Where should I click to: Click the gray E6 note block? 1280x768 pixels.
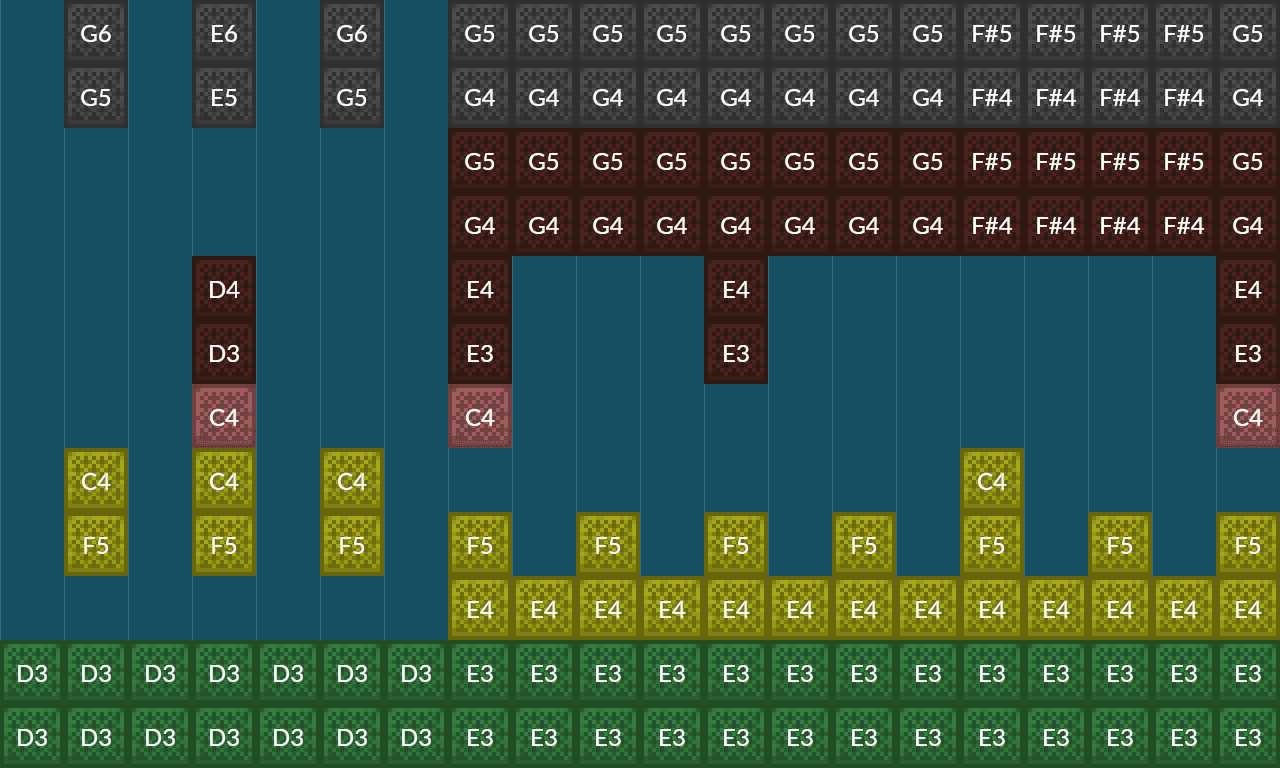[x=224, y=33]
